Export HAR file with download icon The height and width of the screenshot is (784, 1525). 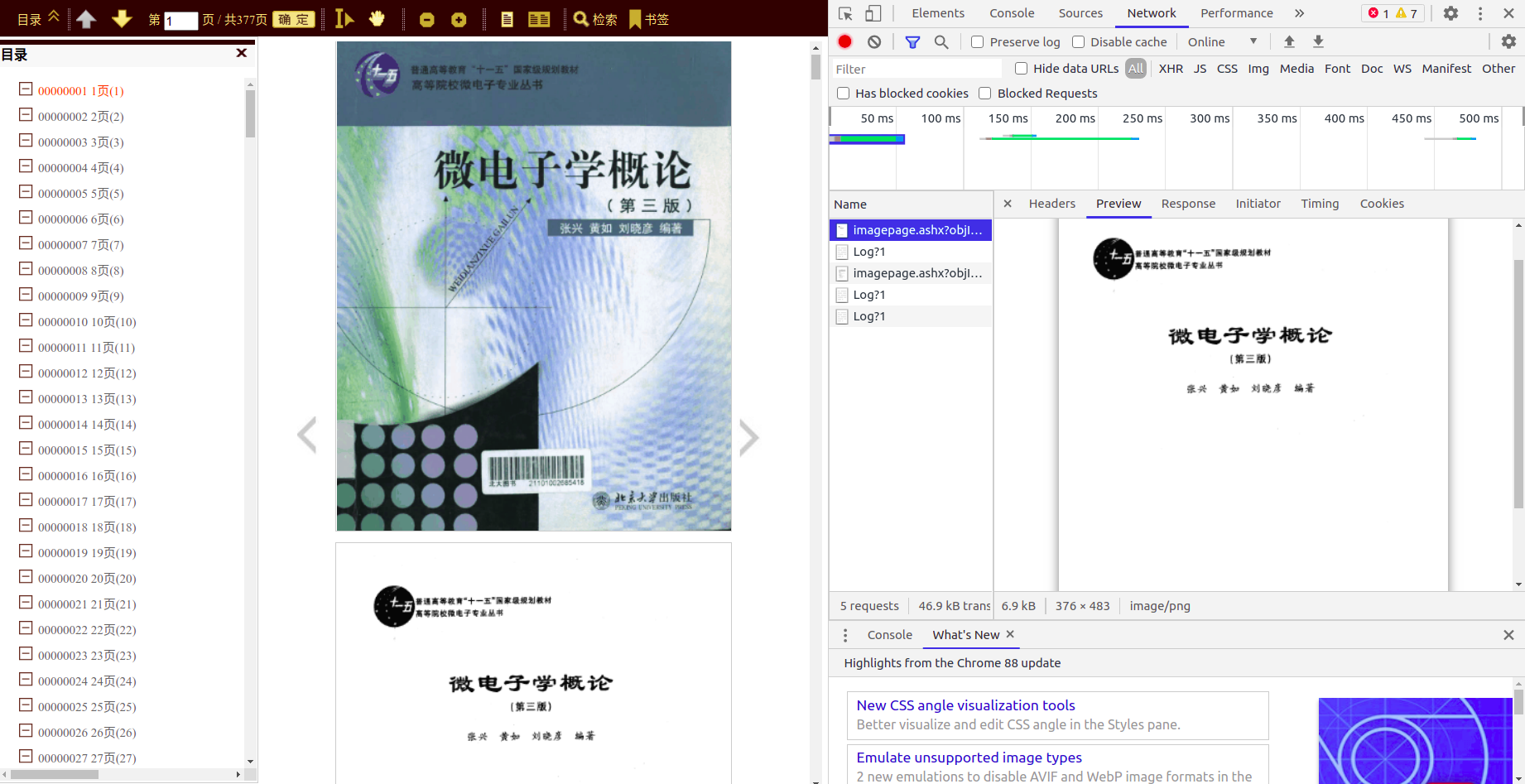tap(1319, 41)
